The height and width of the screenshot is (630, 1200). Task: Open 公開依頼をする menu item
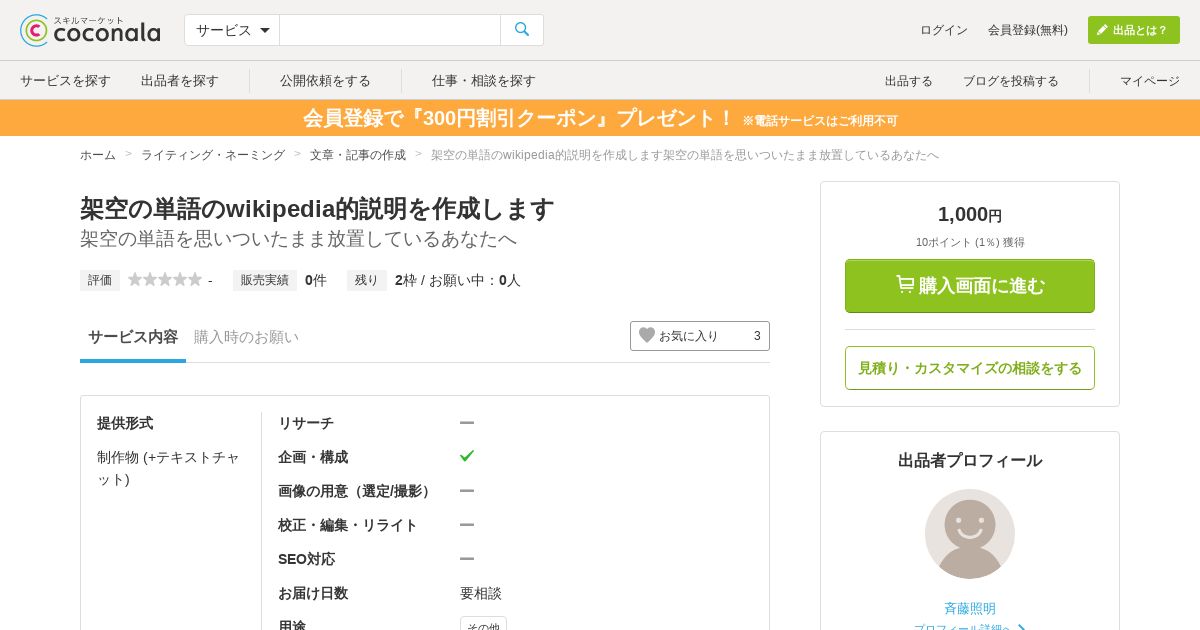point(325,81)
